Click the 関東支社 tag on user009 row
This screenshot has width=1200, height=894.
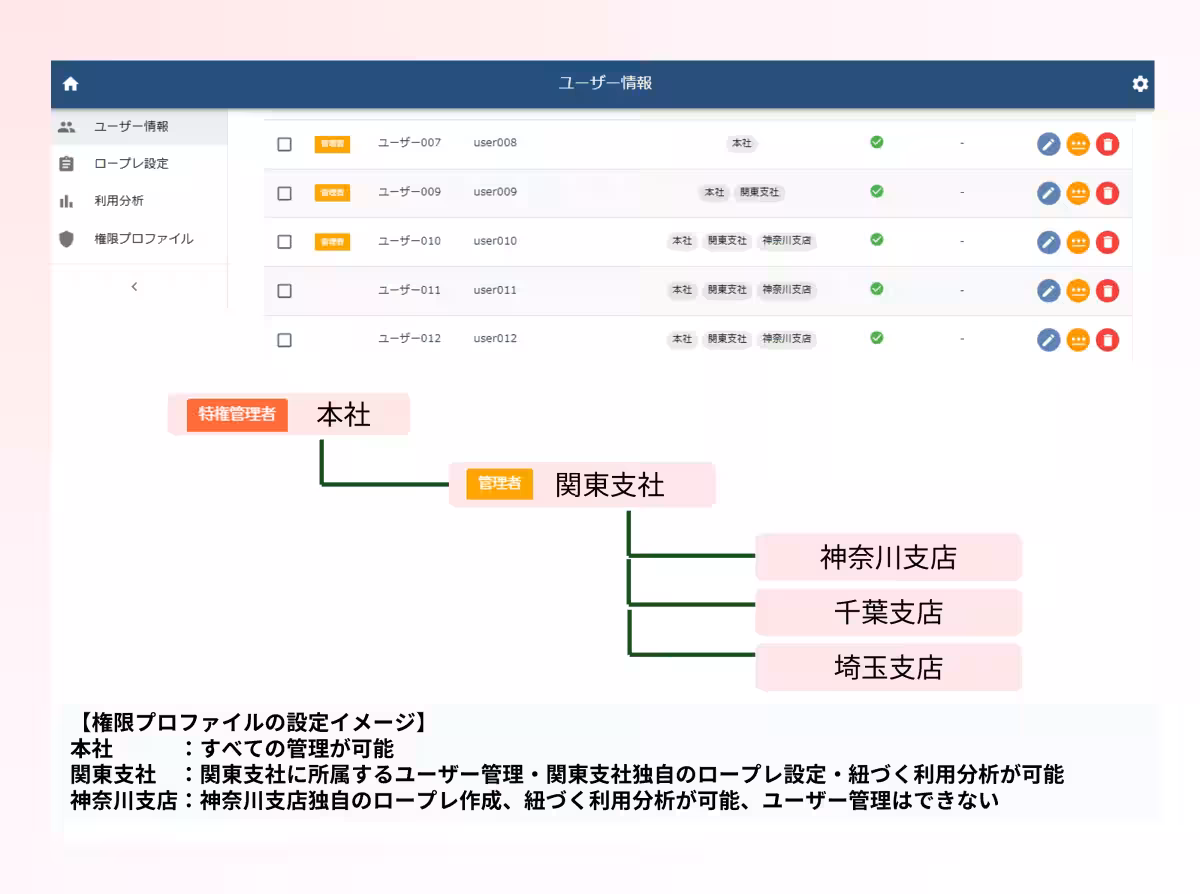tap(759, 192)
